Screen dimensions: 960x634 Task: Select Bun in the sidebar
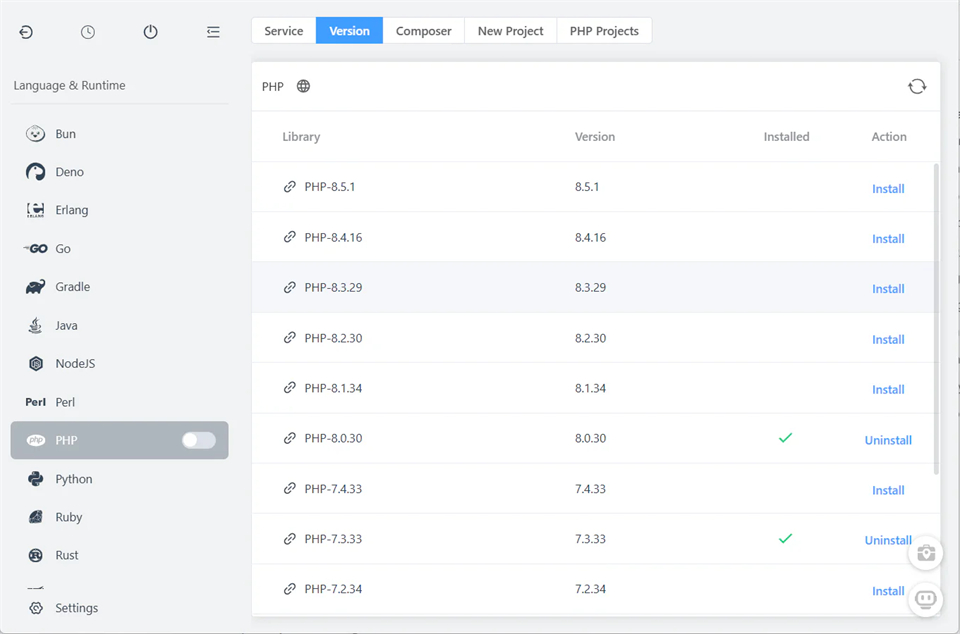coord(119,133)
